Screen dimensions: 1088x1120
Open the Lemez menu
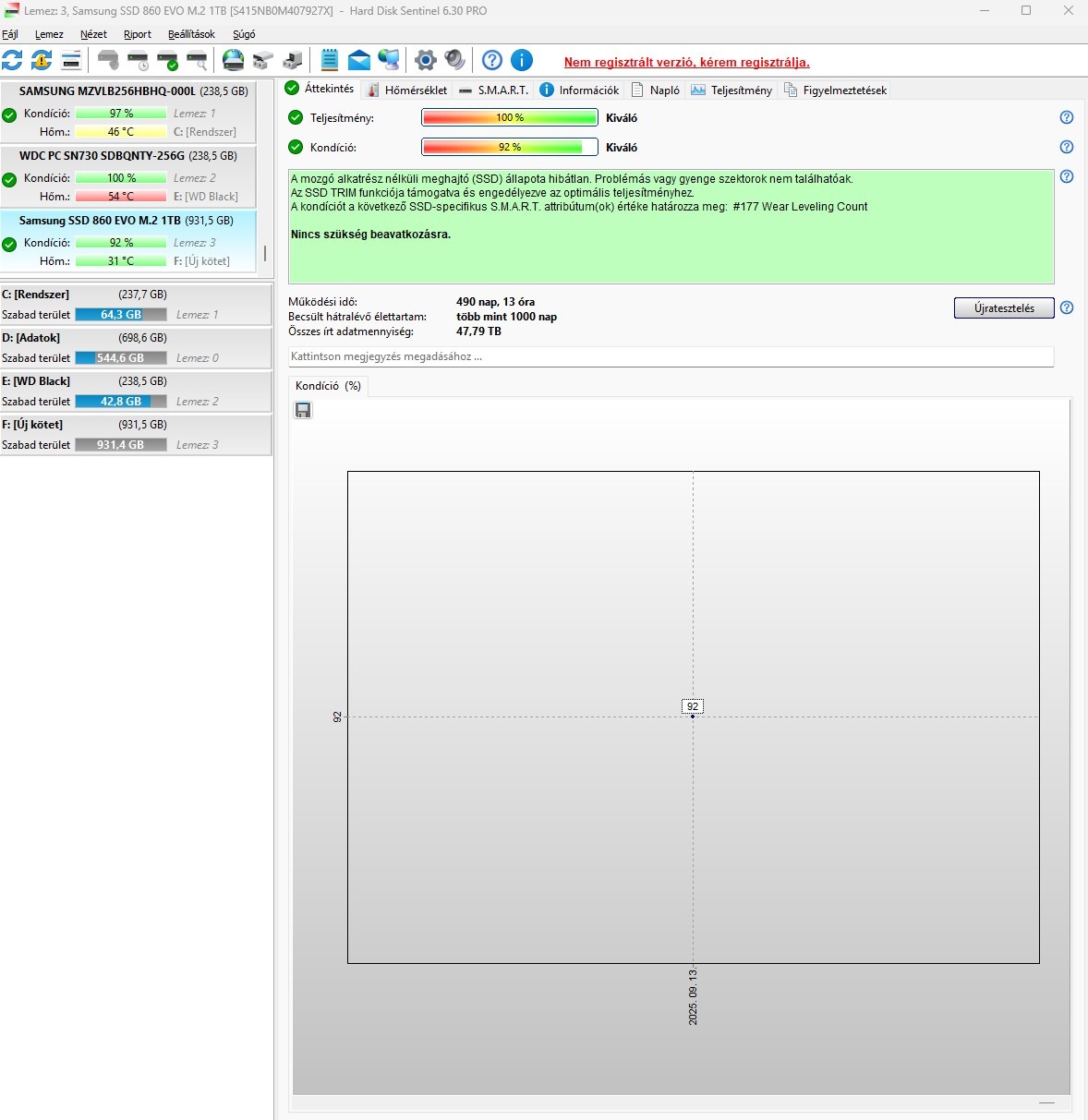[x=49, y=34]
